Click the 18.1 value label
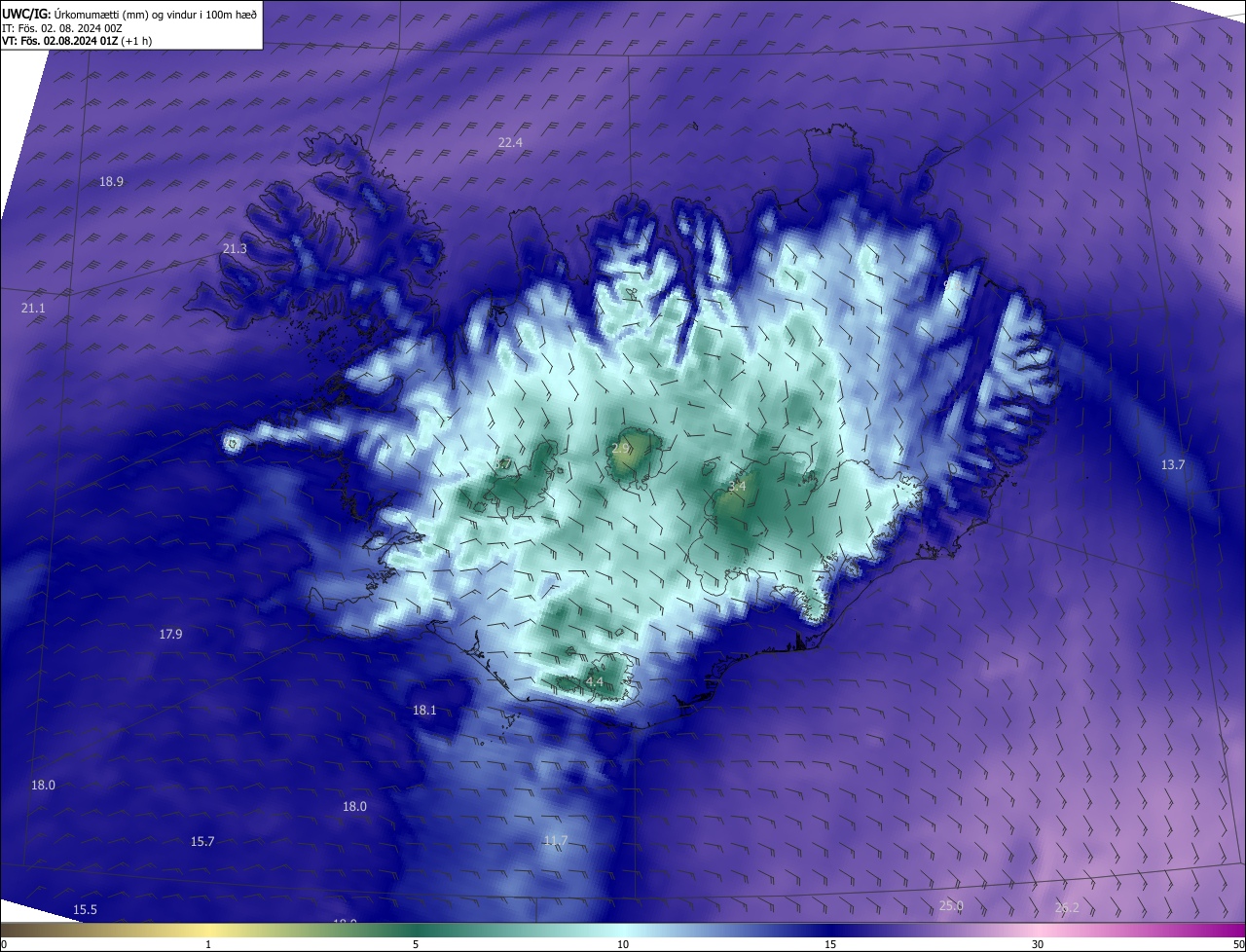The height and width of the screenshot is (952, 1246). point(424,710)
